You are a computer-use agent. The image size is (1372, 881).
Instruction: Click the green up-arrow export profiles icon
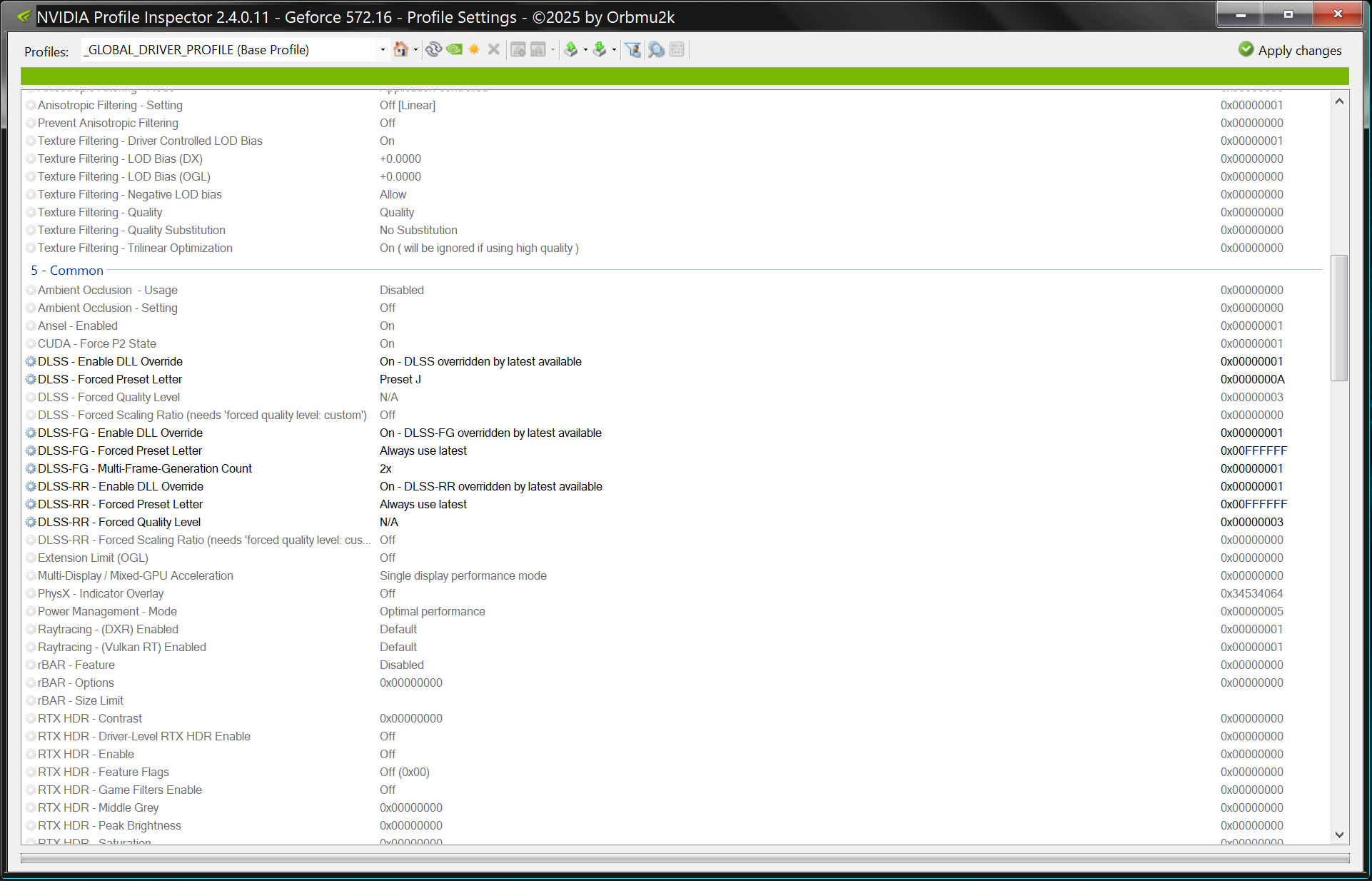[x=570, y=49]
